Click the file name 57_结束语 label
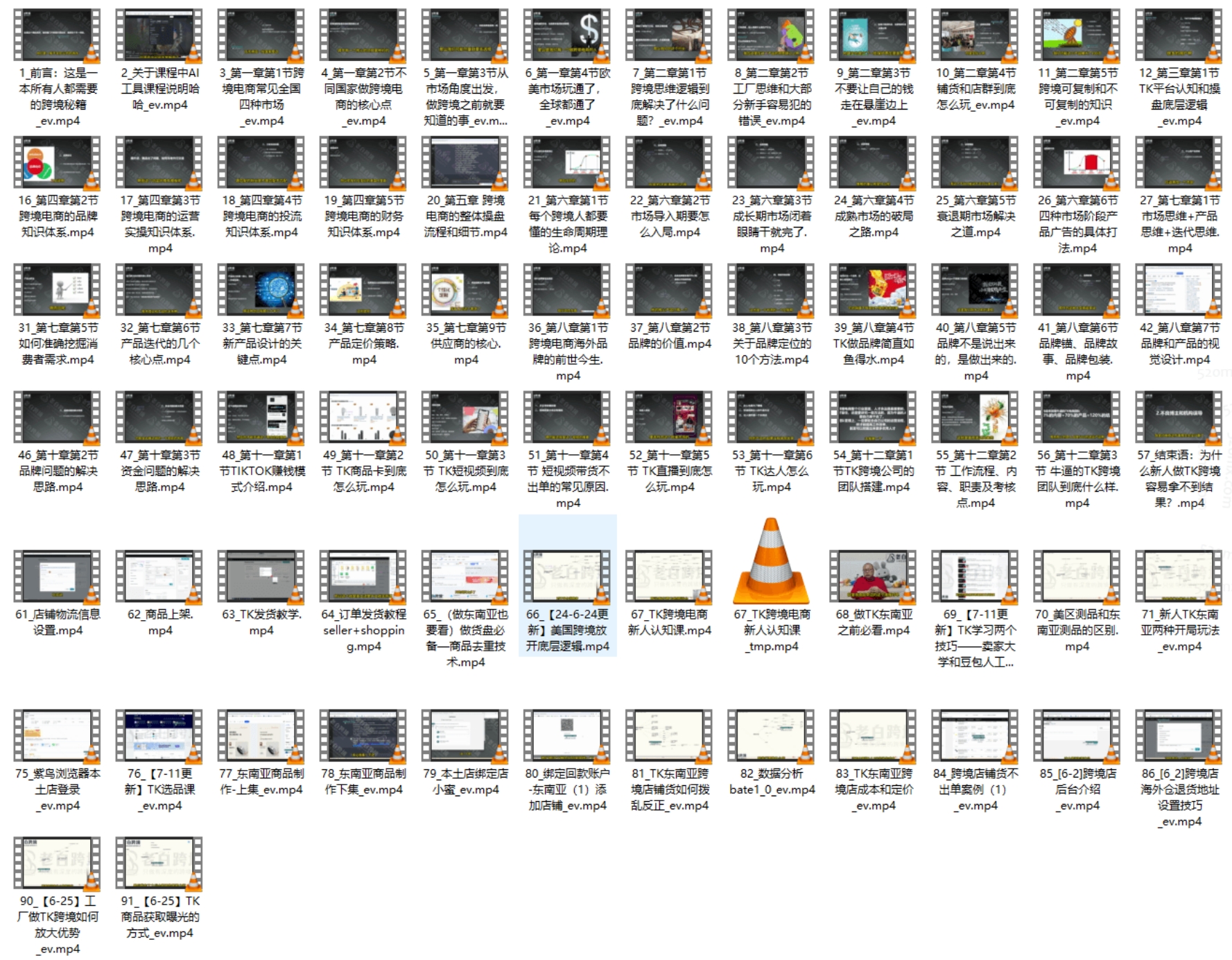 click(1179, 479)
